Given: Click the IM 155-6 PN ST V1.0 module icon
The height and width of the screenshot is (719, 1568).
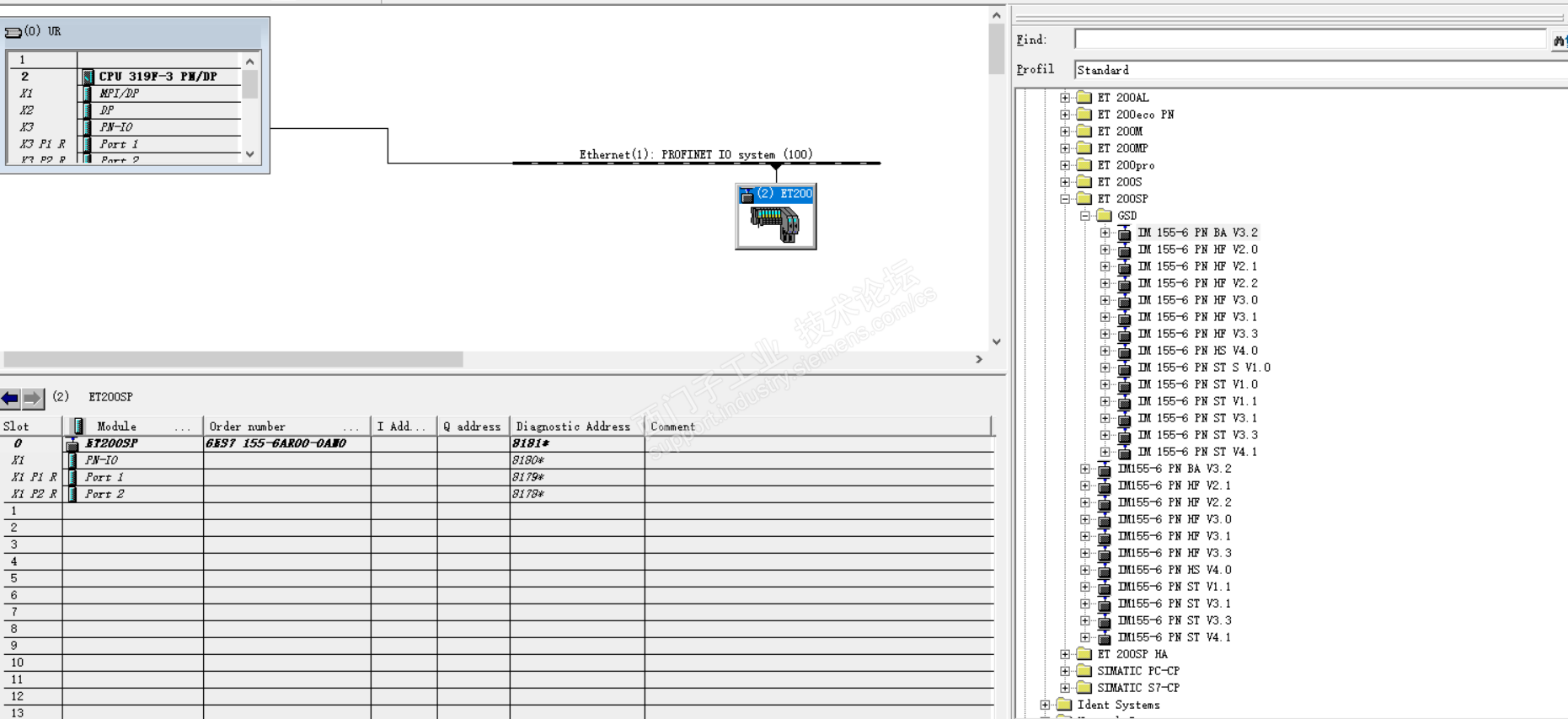Looking at the screenshot, I should (1124, 384).
